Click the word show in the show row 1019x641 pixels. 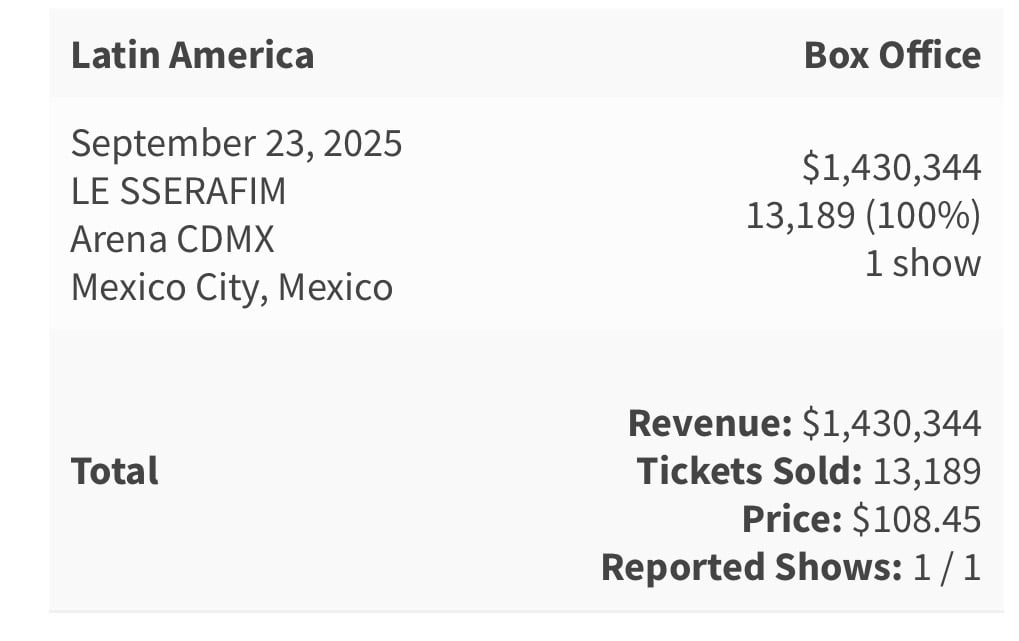coord(936,263)
